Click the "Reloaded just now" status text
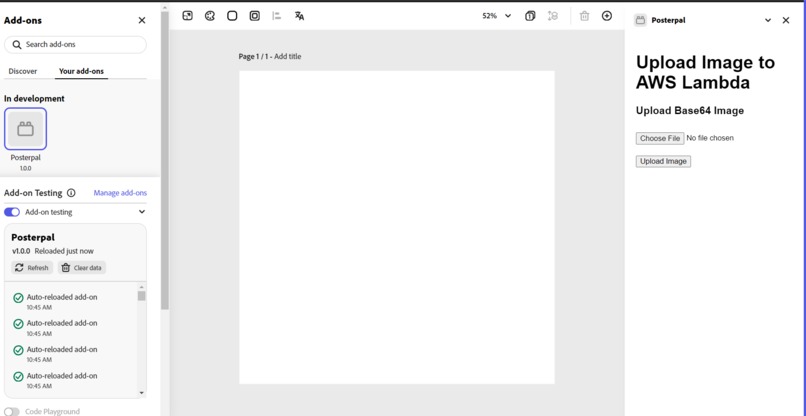 click(x=64, y=251)
